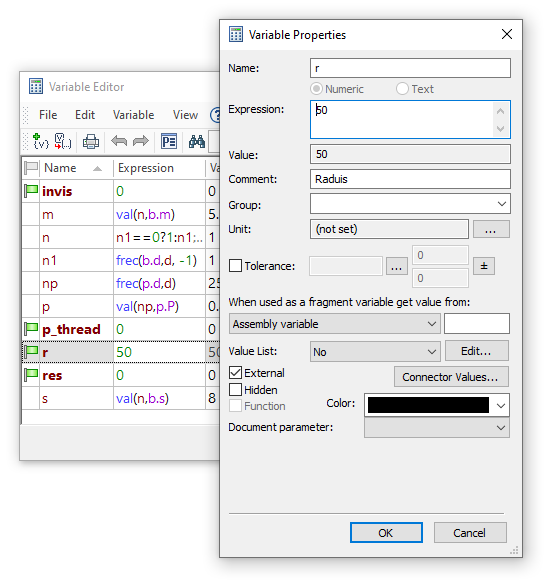Open the Group dropdown

pyautogui.click(x=410, y=204)
